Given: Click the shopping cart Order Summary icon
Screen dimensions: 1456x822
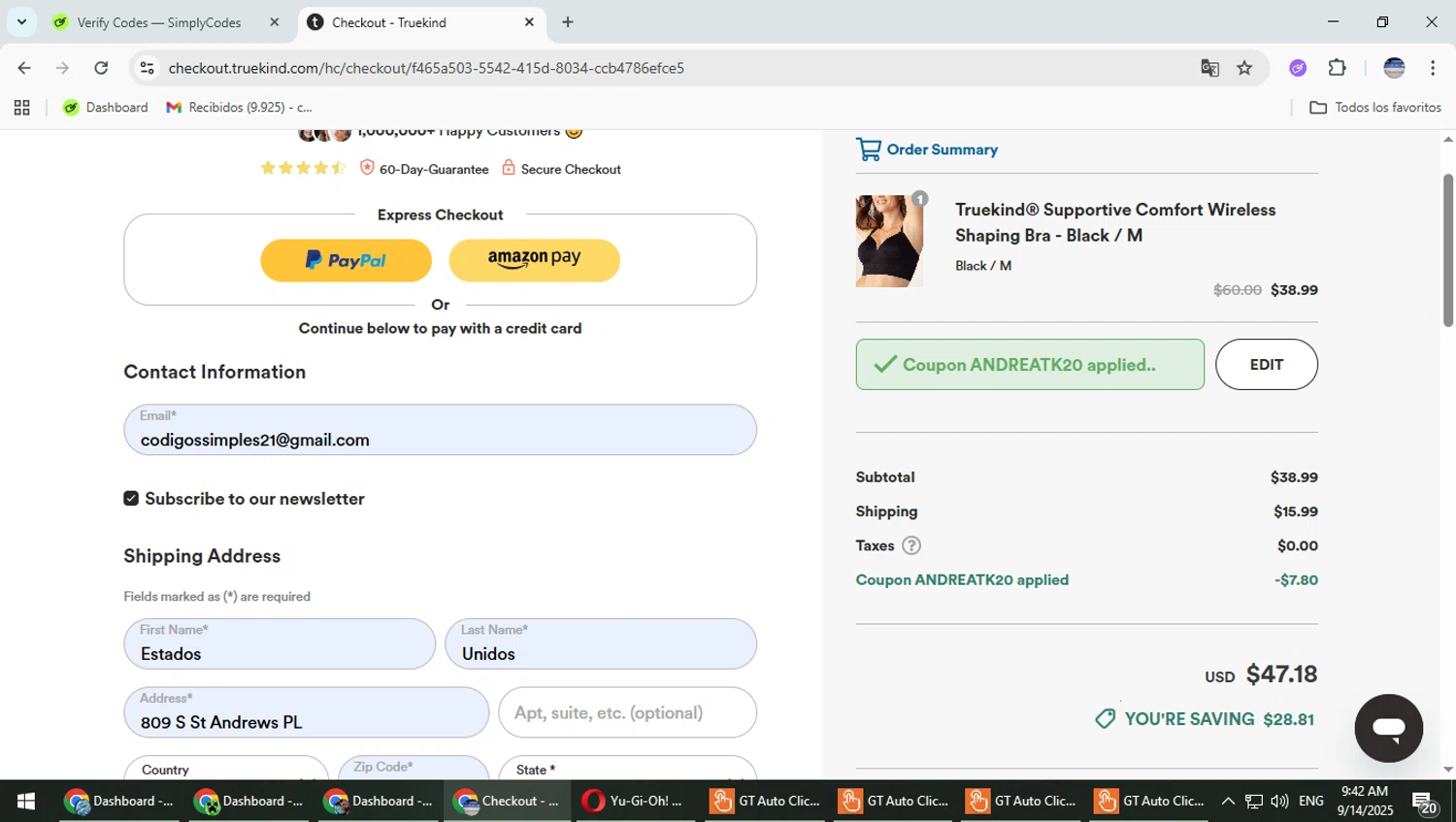Looking at the screenshot, I should point(869,149).
